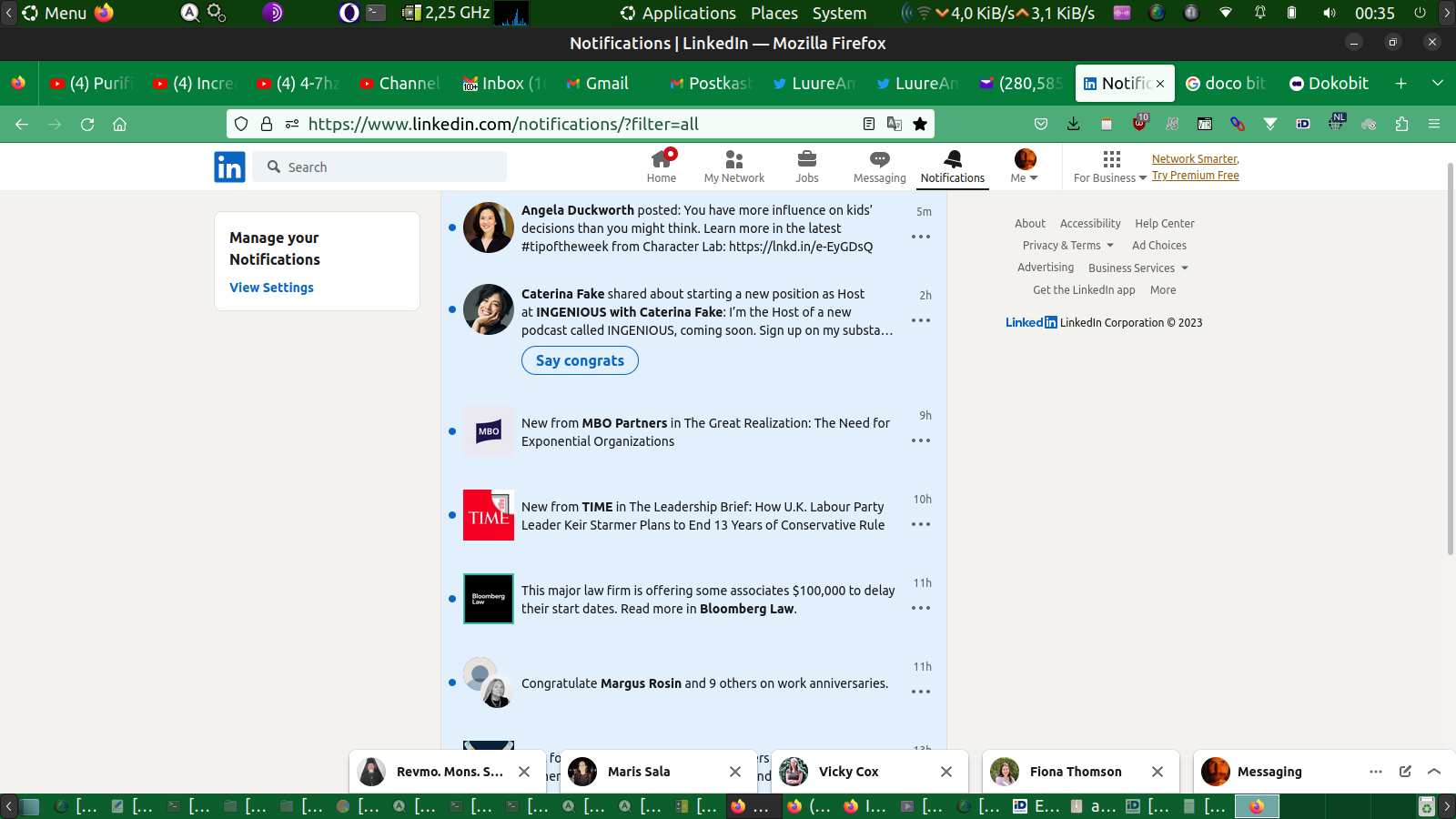Screen dimensions: 1456x819
Task: Click the Bloomberg Law logo thumbnail
Action: pos(489,599)
